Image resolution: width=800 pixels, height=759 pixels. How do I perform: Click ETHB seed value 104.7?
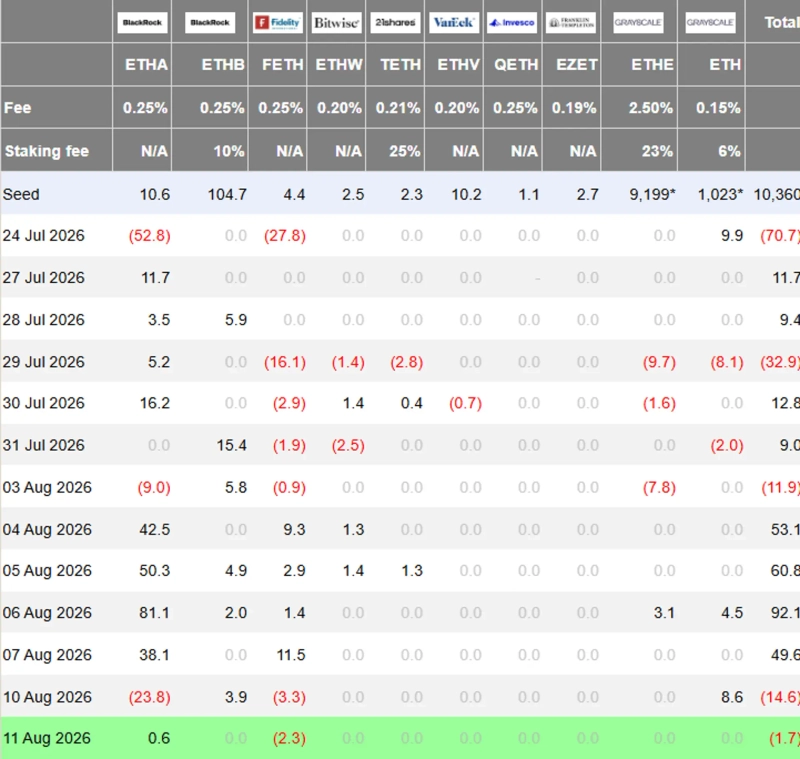(227, 194)
